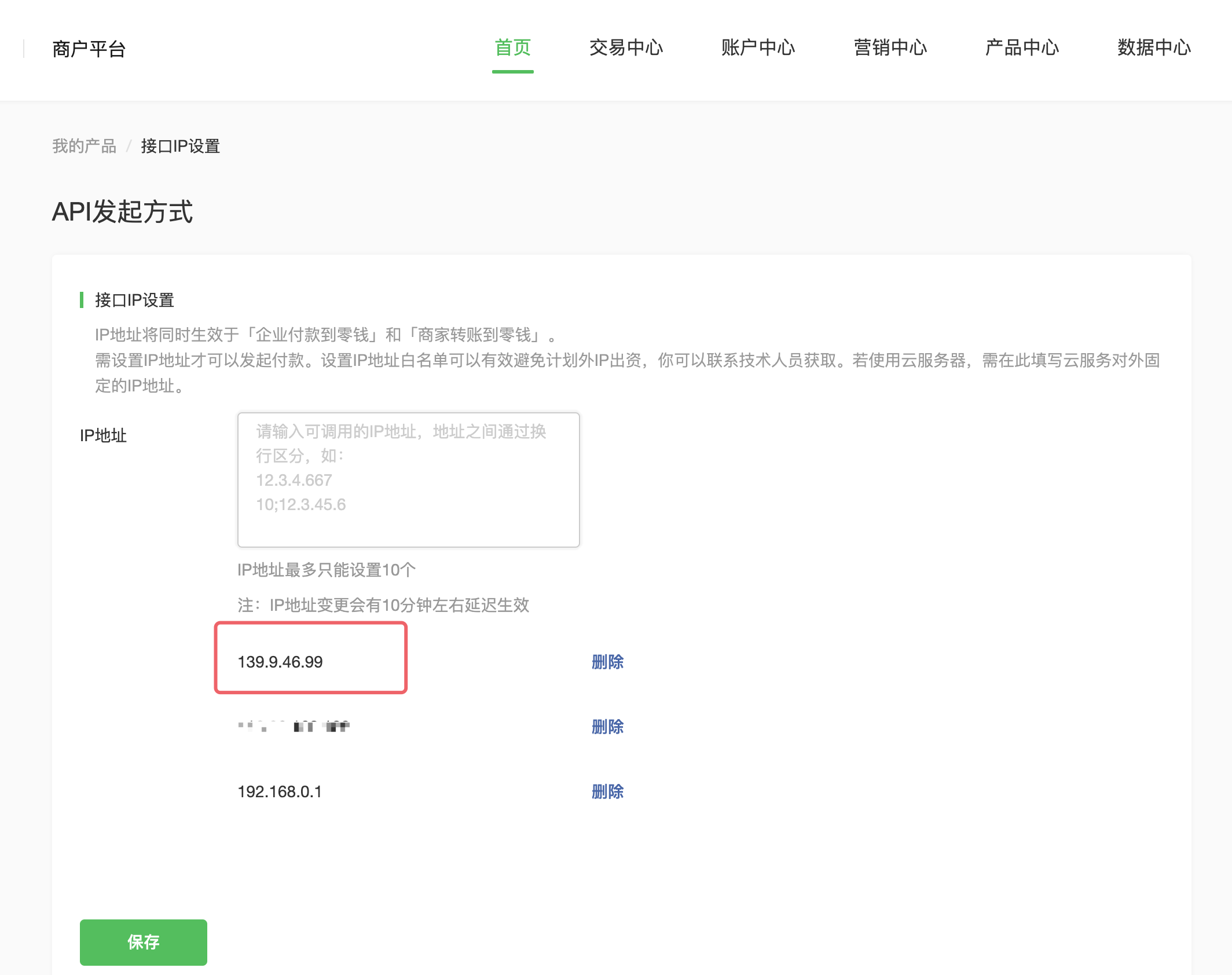Viewport: 1232px width, 975px height.
Task: Go to 账户中心 in the navigation
Action: [x=758, y=47]
